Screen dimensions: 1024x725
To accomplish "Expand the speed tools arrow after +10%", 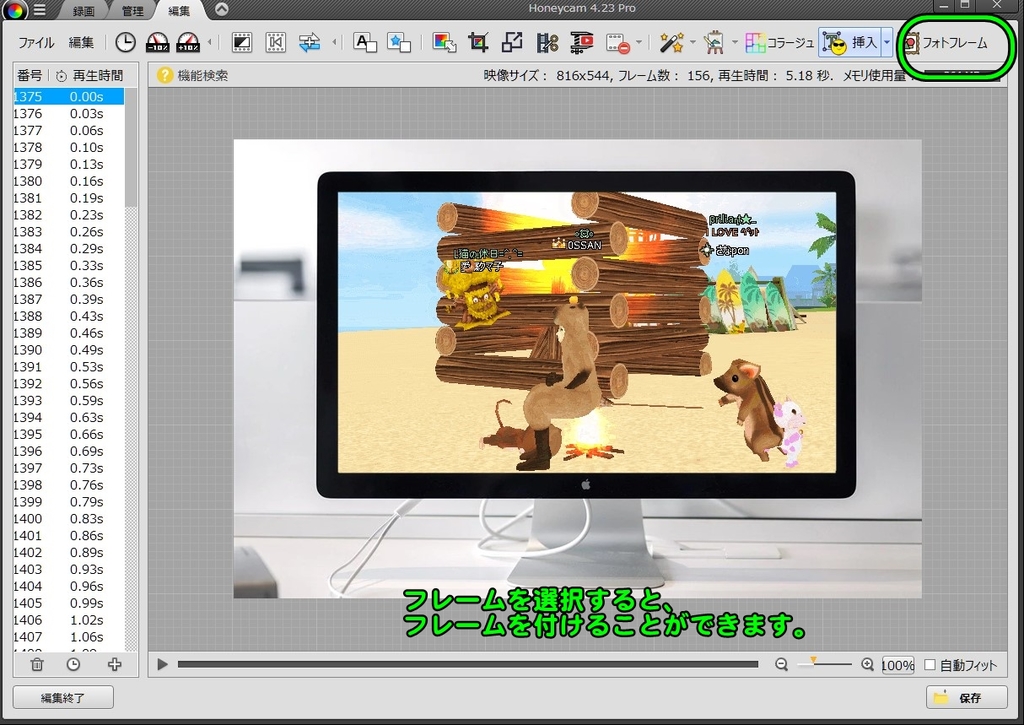I will click(210, 42).
